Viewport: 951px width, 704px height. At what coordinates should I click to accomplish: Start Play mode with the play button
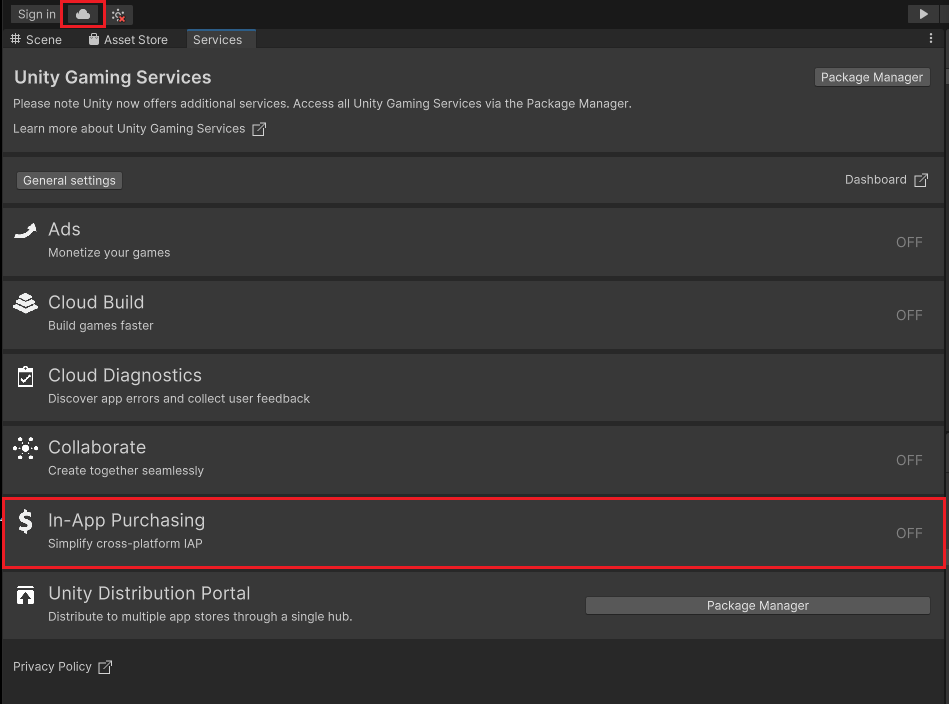pyautogui.click(x=923, y=14)
